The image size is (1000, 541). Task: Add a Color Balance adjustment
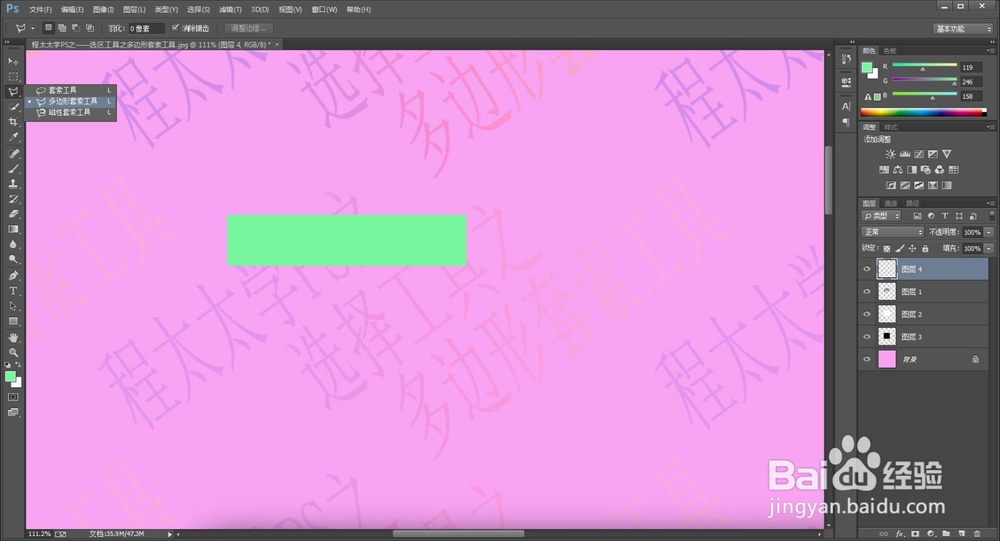click(898, 170)
